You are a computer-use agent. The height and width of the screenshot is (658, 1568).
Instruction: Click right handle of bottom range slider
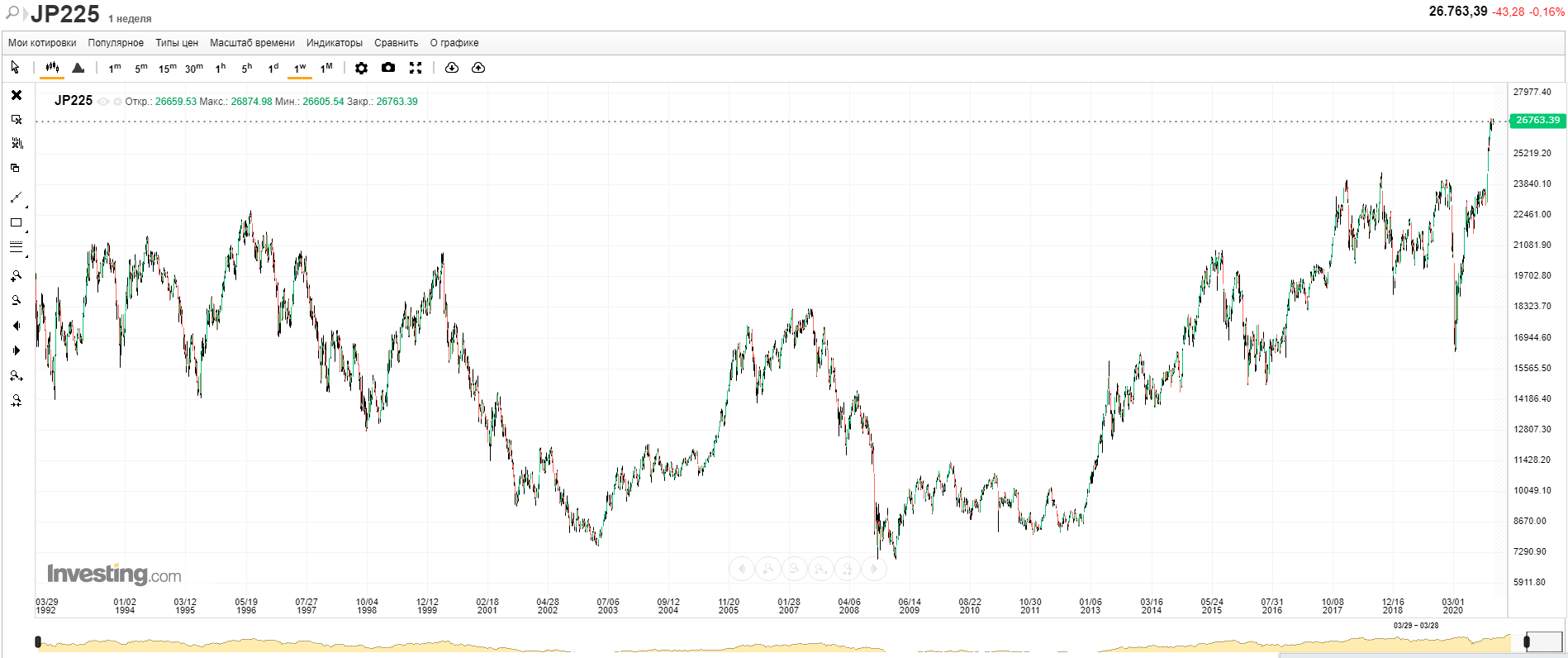pos(1526,641)
